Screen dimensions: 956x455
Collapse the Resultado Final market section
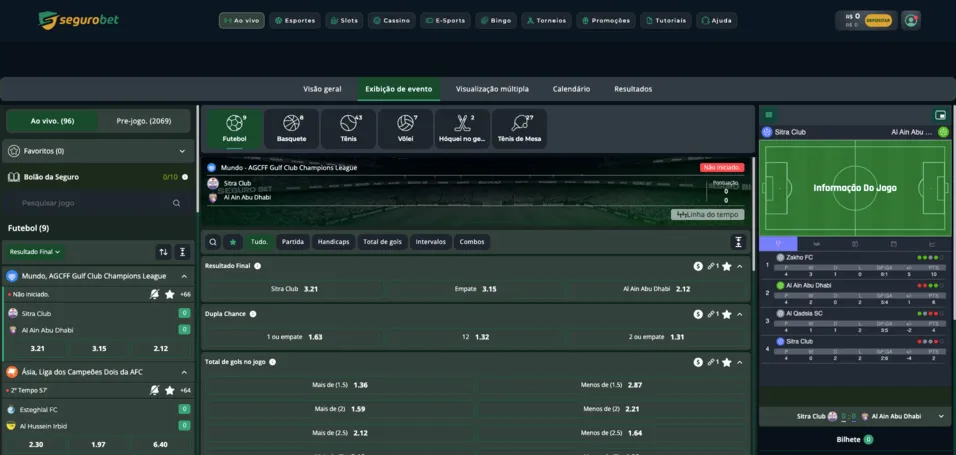tap(740, 267)
